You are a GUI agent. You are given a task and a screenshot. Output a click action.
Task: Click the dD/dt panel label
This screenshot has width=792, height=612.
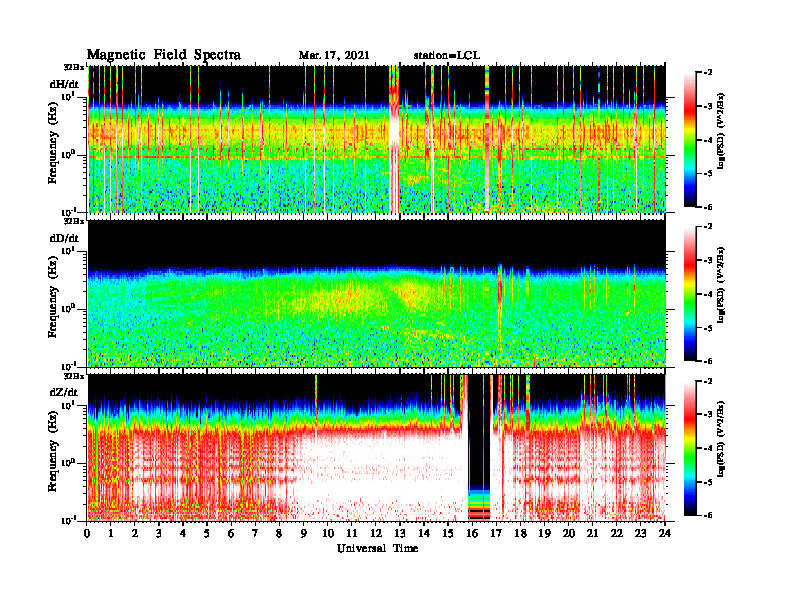[x=64, y=238]
